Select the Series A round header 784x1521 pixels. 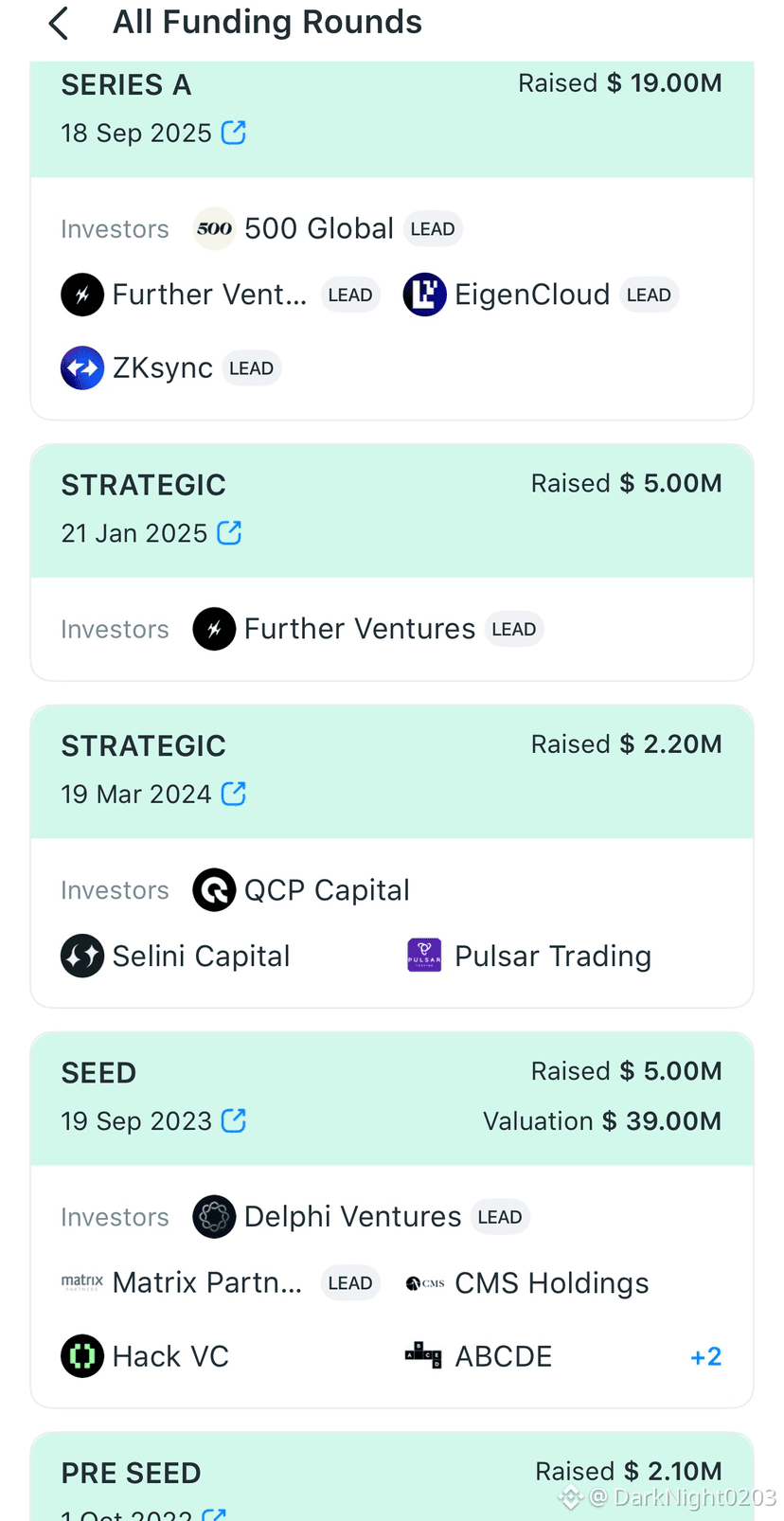392,118
